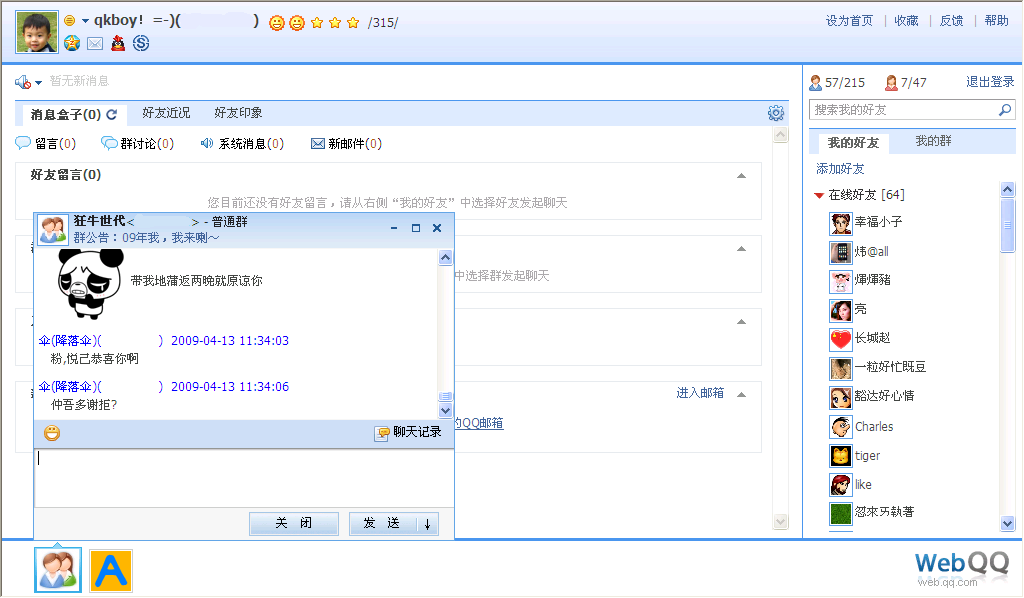
Task: Click the search magnifier in friend search
Action: tap(1005, 110)
